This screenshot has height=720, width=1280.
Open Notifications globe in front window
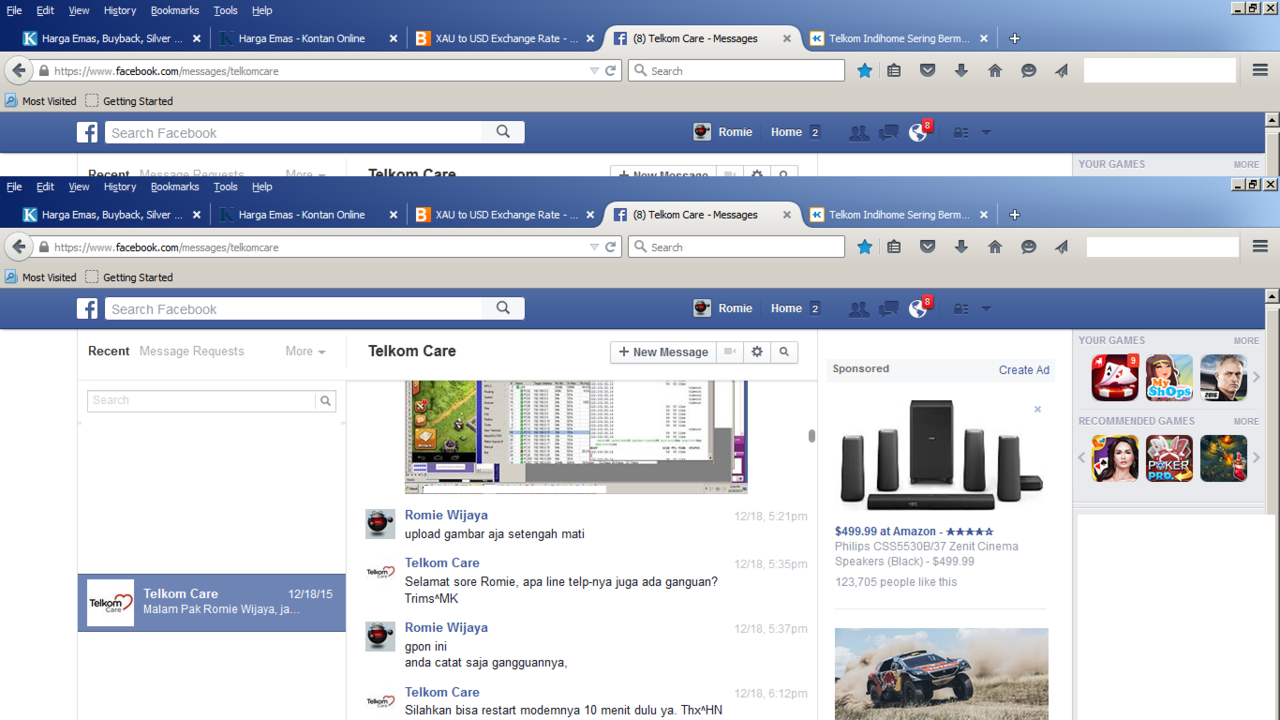click(918, 309)
